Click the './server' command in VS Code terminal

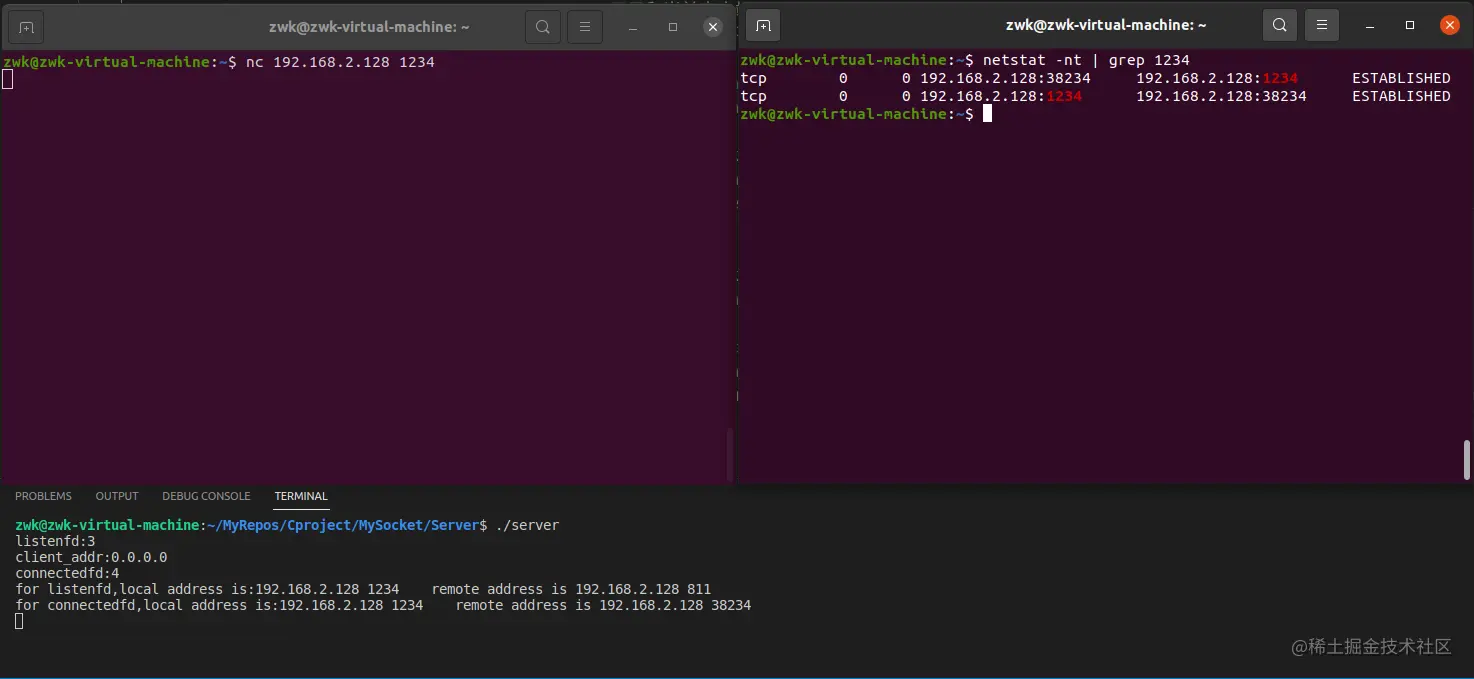tap(527, 525)
